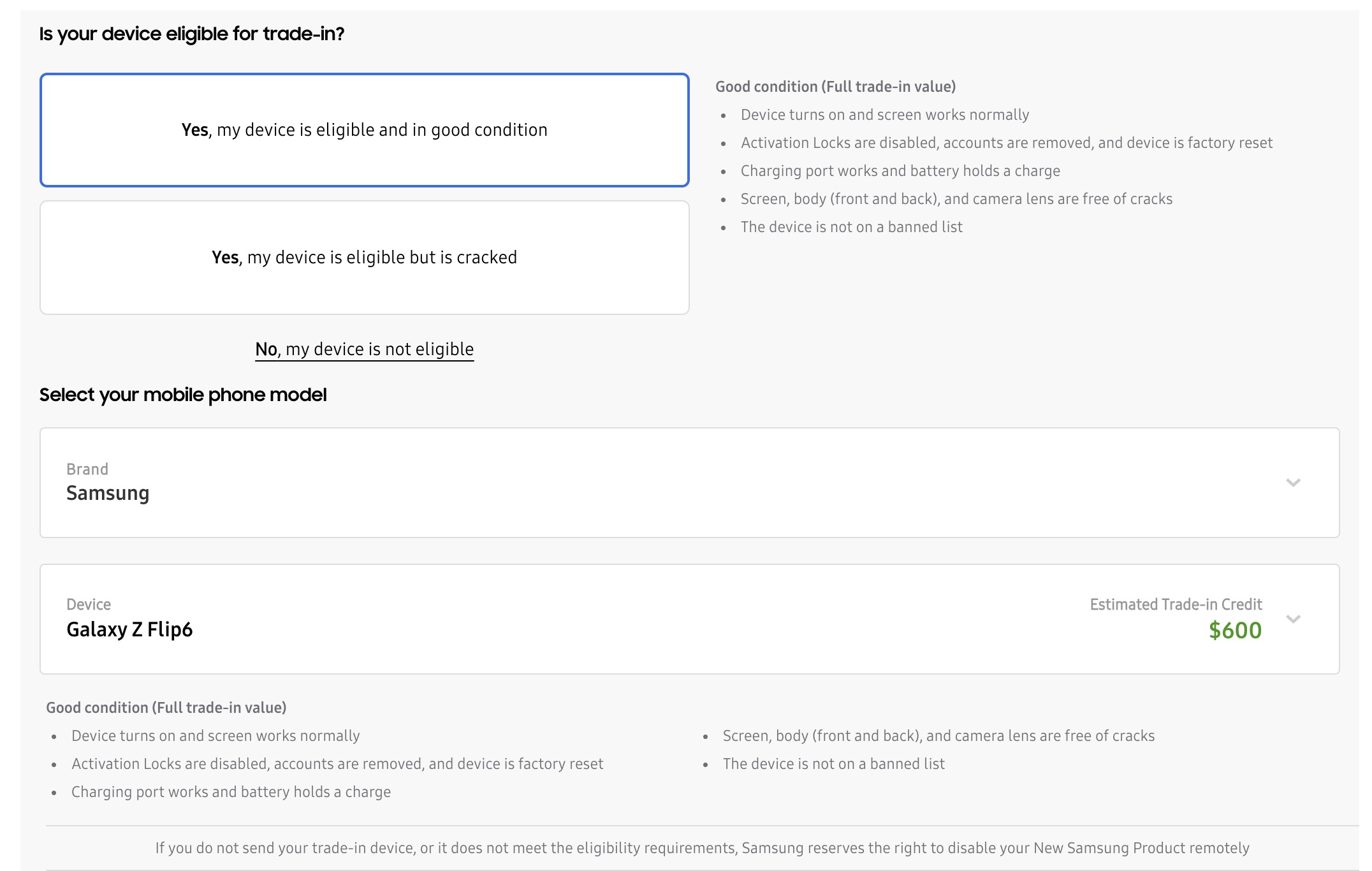This screenshot has width=1372, height=871.
Task: Click the "Brand" field label
Action: point(87,469)
